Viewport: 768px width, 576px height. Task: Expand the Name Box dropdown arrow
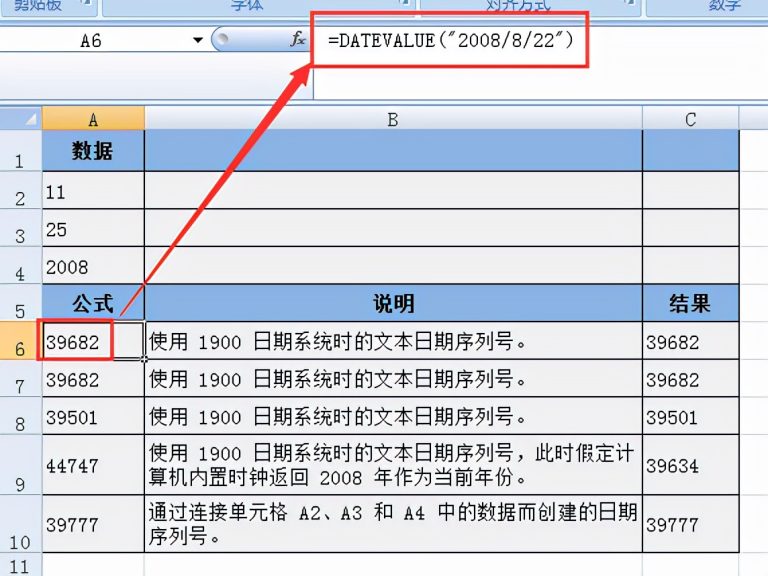pyautogui.click(x=197, y=41)
